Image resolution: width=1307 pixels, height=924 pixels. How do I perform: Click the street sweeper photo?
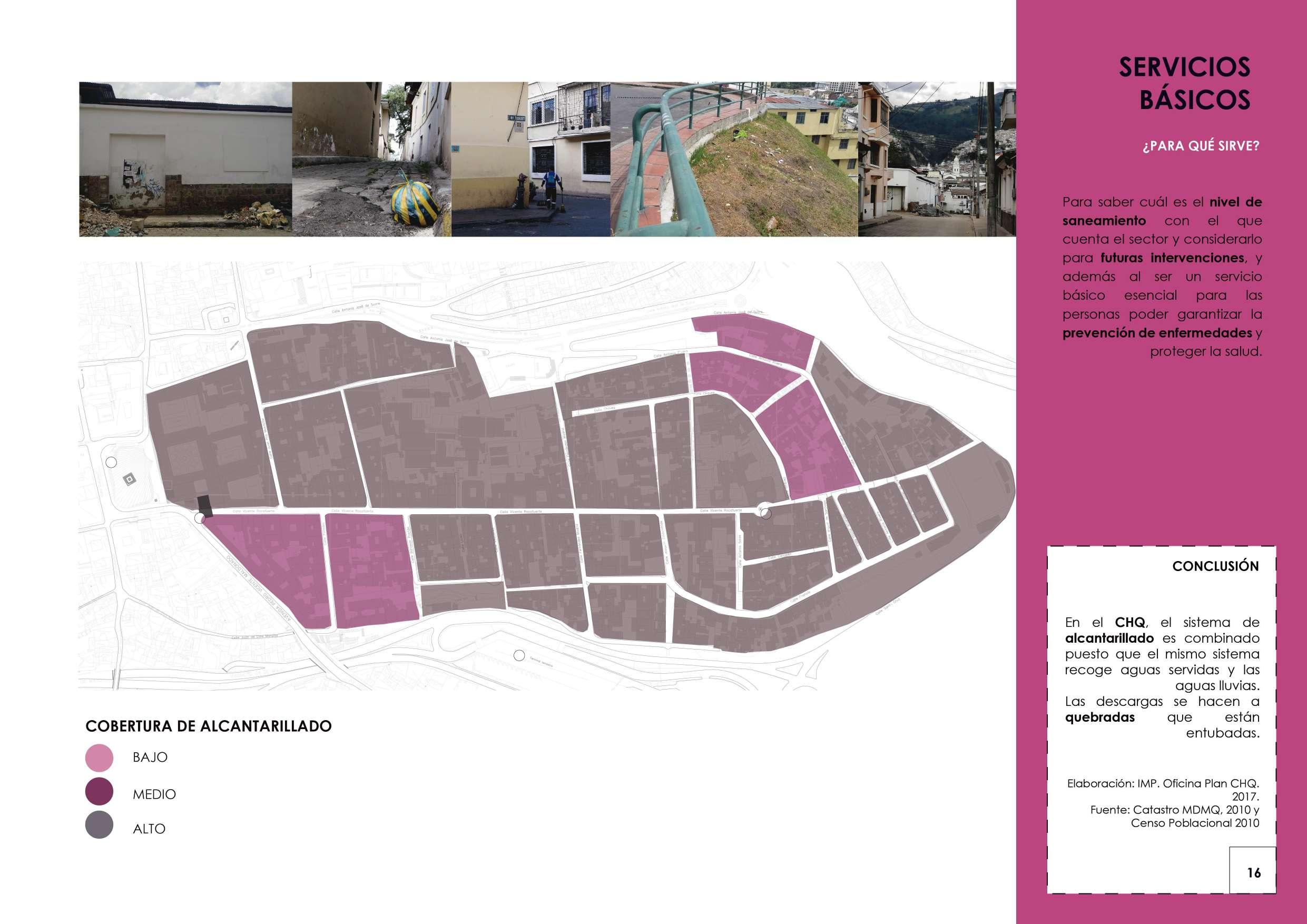[x=530, y=159]
